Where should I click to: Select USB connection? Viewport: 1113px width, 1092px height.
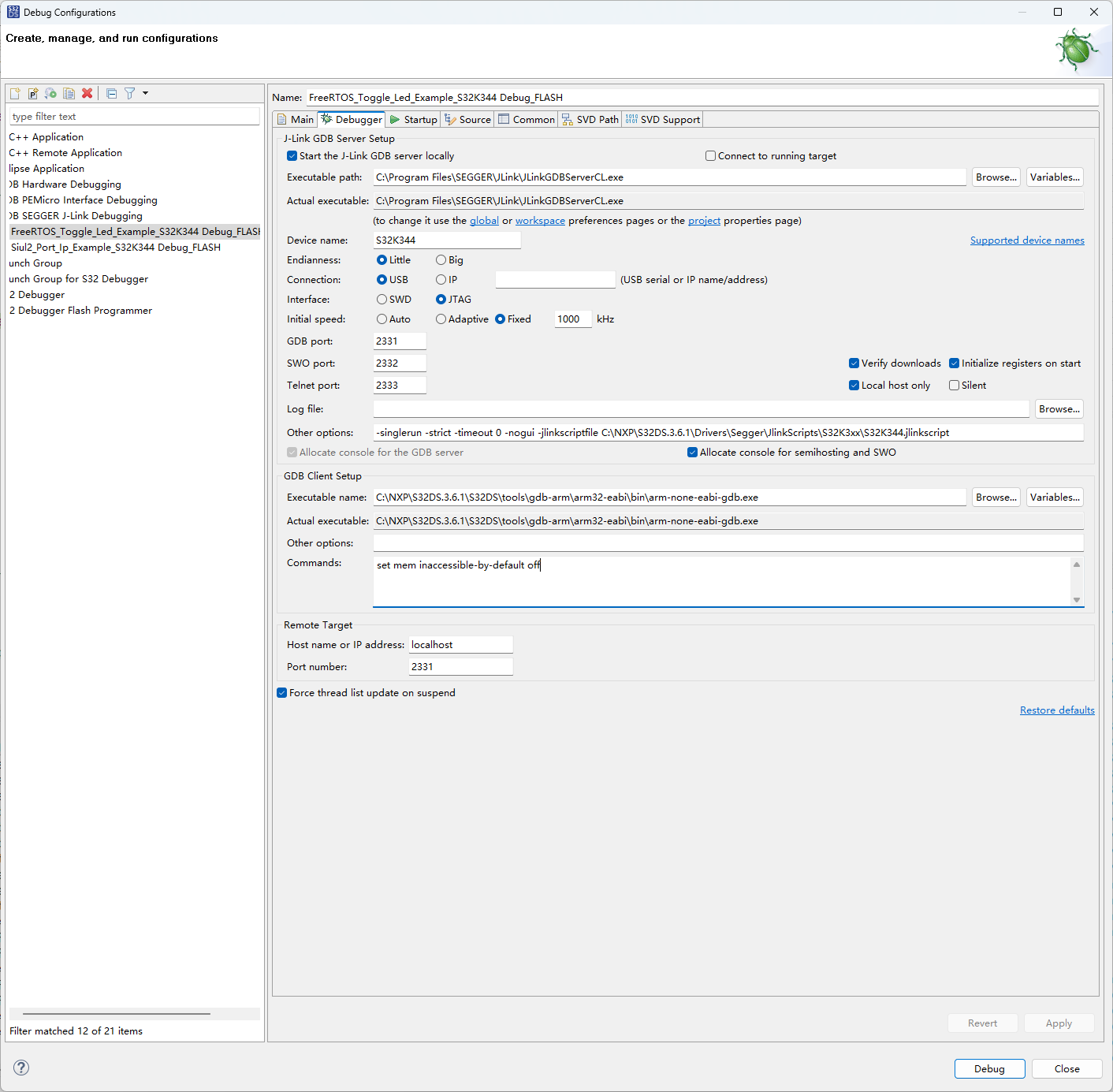point(382,280)
